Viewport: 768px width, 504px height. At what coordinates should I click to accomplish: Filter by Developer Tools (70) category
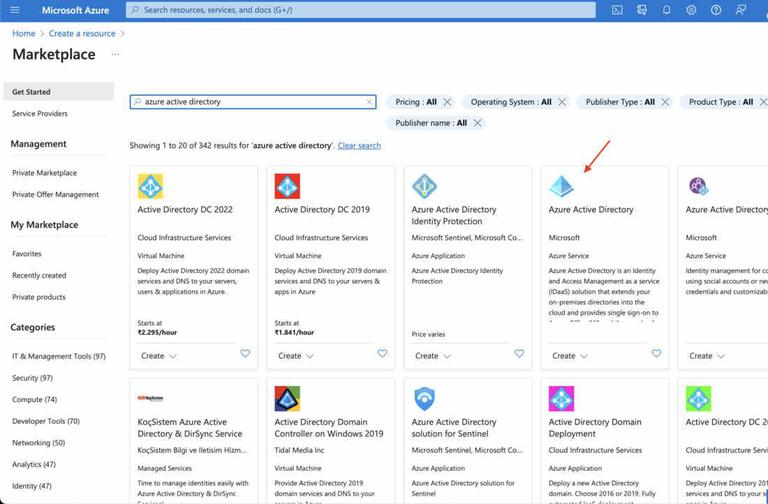coord(46,421)
